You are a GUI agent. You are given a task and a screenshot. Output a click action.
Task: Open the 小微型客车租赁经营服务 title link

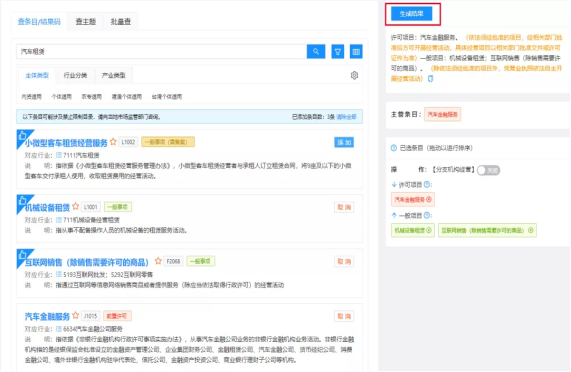(x=66, y=143)
